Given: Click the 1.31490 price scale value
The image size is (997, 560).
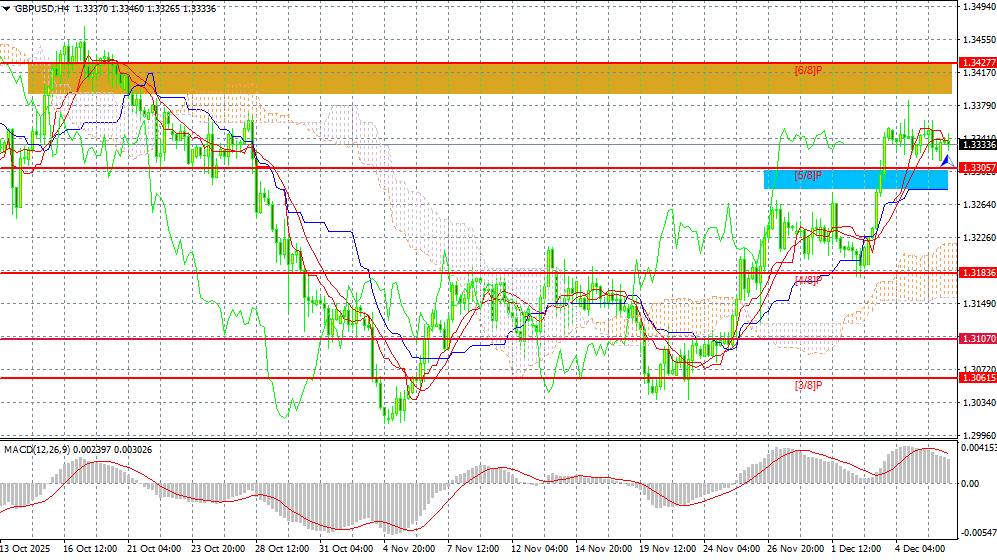Looking at the screenshot, I should point(979,304).
